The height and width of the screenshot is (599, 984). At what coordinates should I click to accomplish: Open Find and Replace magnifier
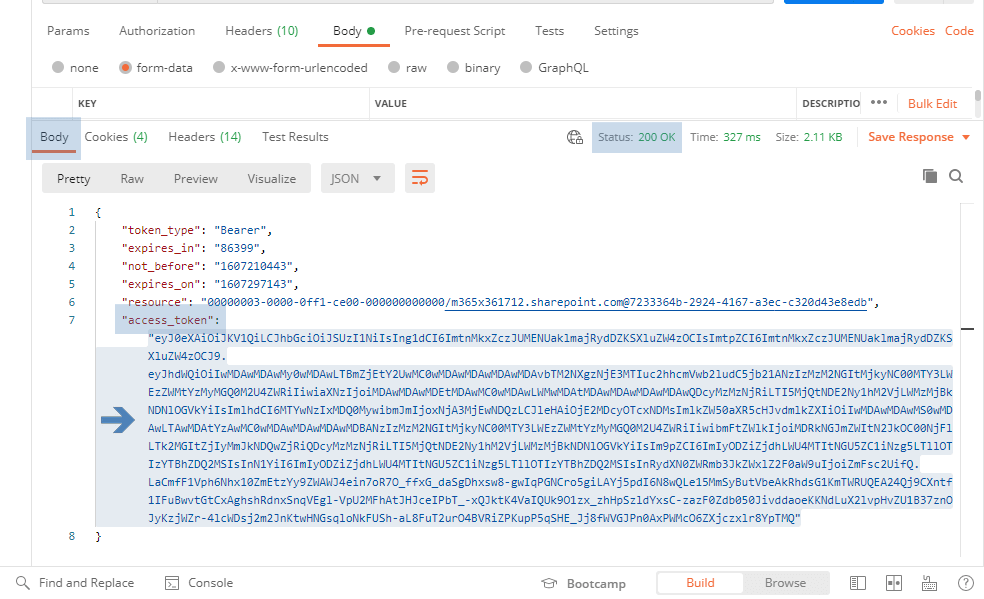[x=23, y=583]
